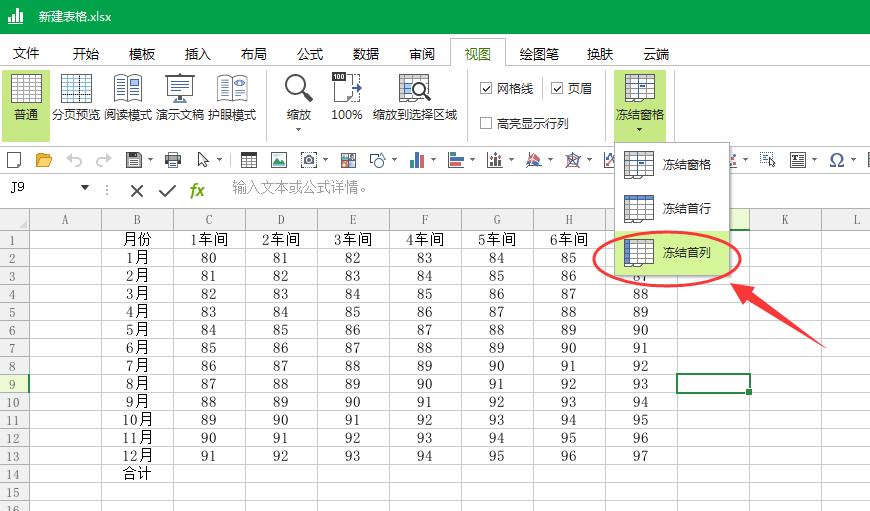
Task: Undo the last action
Action: (74, 160)
